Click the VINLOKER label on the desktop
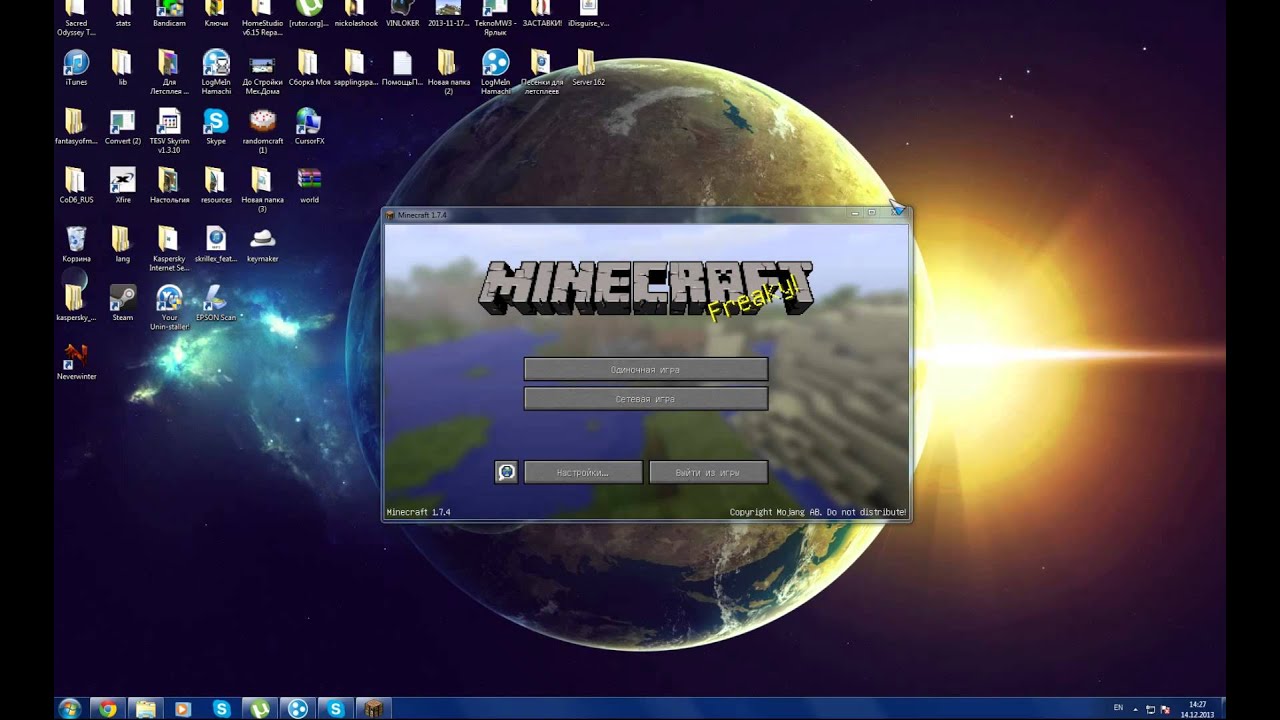Image resolution: width=1280 pixels, height=720 pixels. click(x=402, y=23)
